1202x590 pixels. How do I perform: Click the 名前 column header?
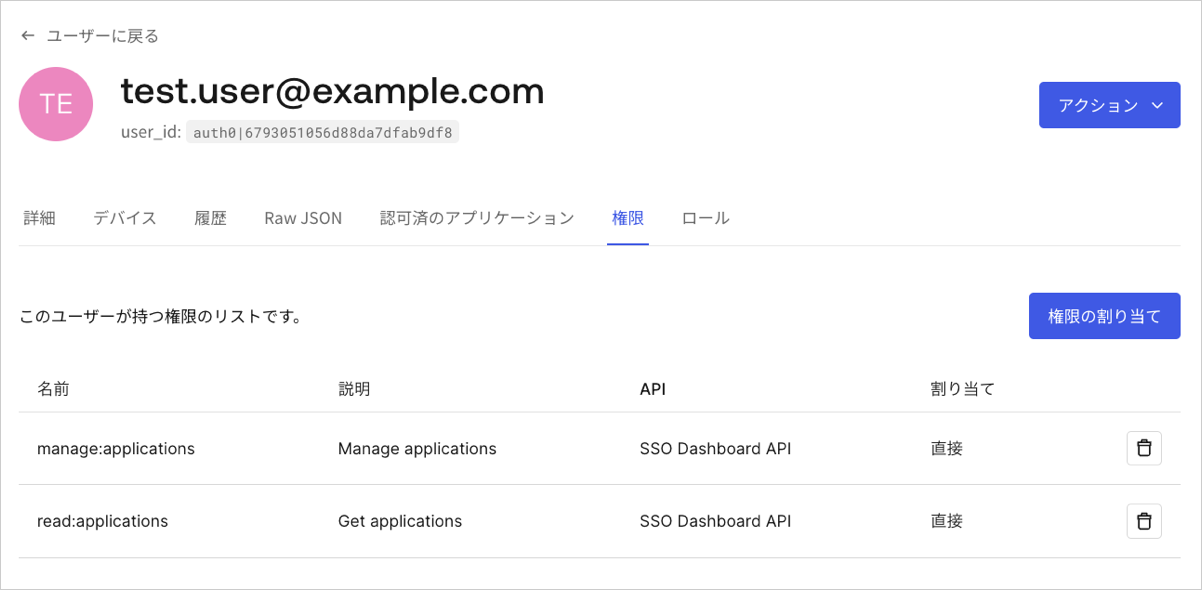54,388
